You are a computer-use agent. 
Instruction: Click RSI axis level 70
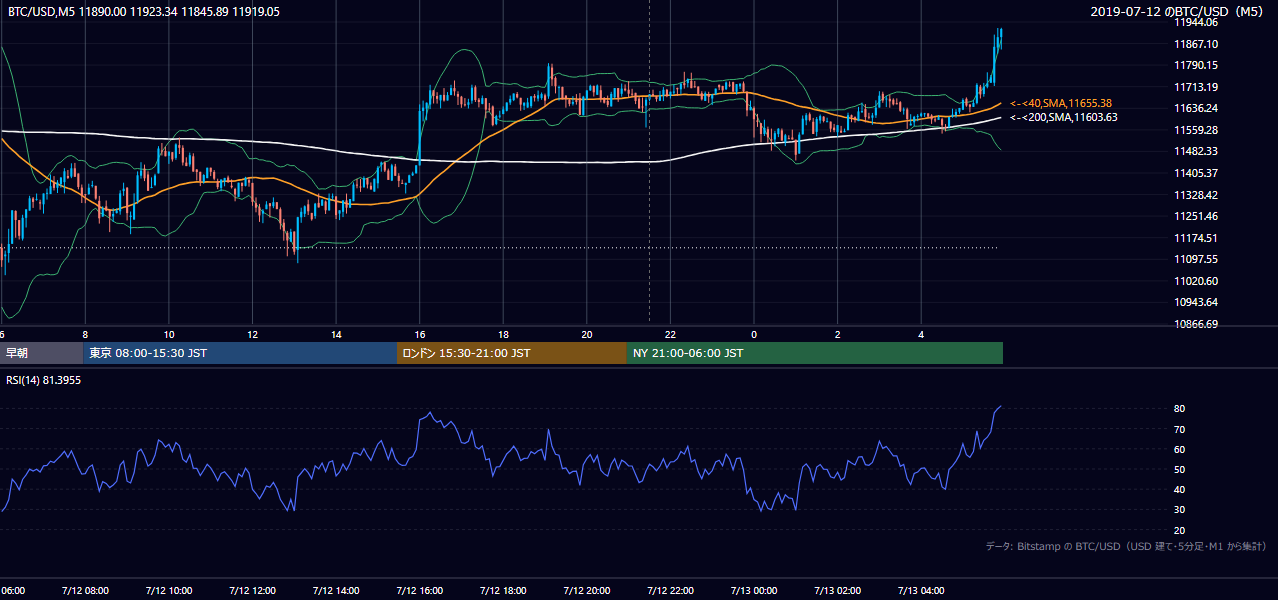(1180, 429)
